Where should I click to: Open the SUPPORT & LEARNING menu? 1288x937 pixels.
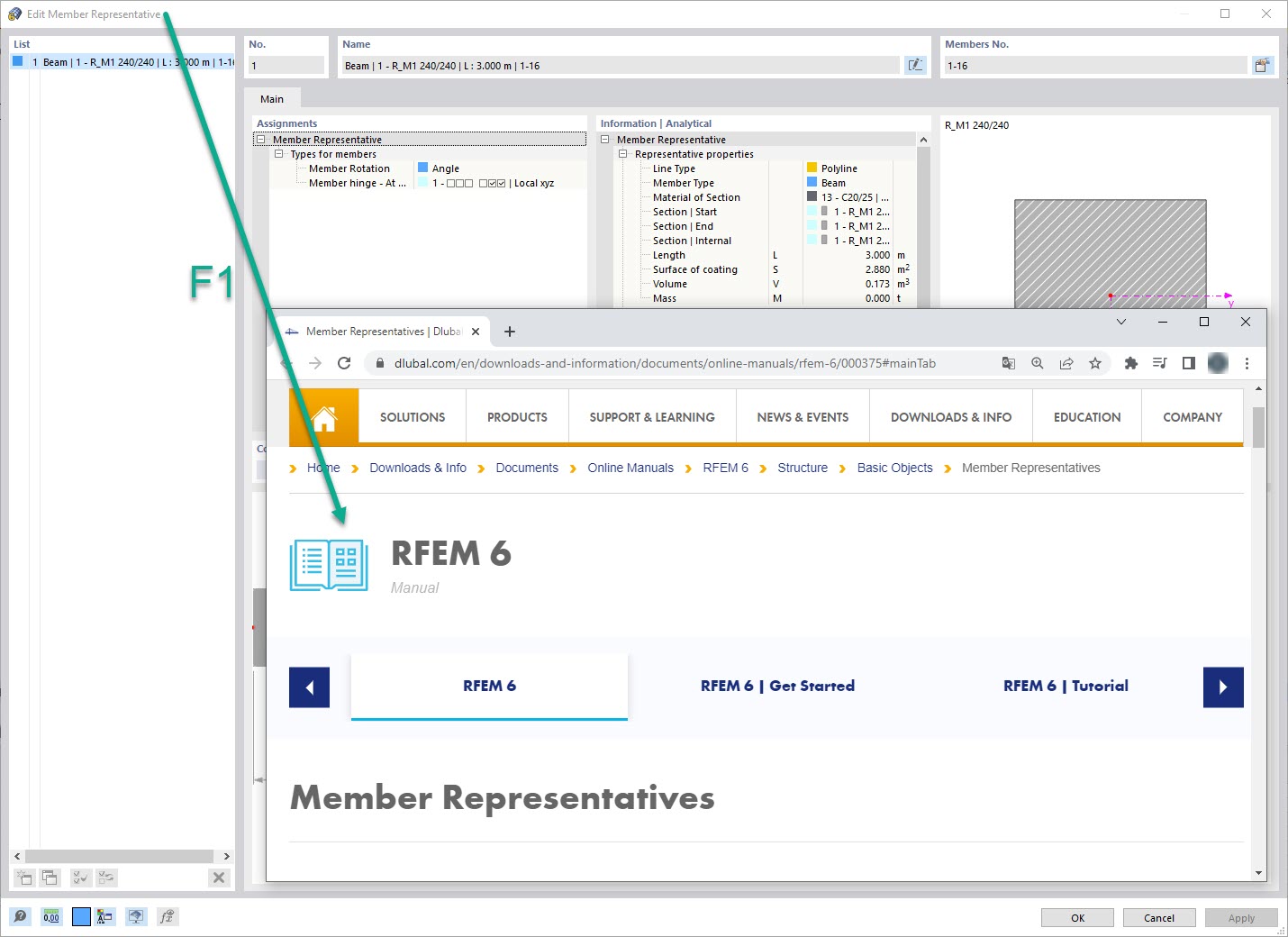coord(652,417)
